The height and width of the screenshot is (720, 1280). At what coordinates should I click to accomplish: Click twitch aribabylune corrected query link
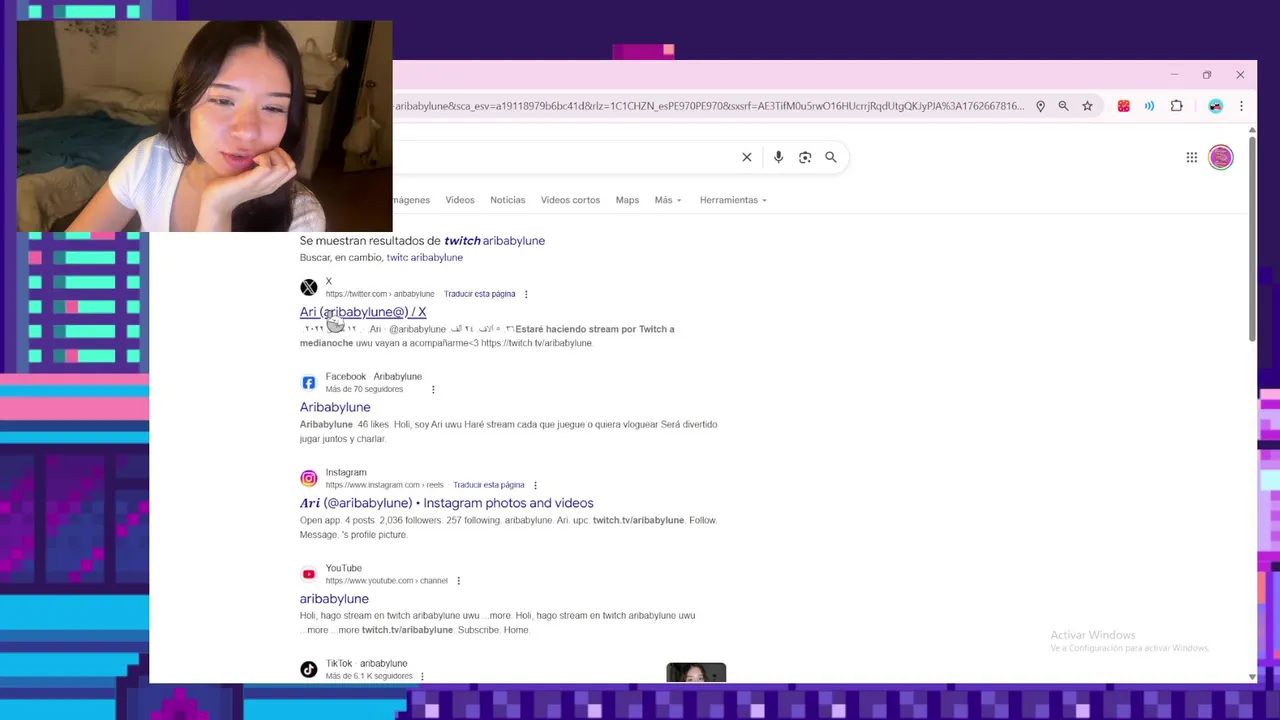tap(494, 241)
